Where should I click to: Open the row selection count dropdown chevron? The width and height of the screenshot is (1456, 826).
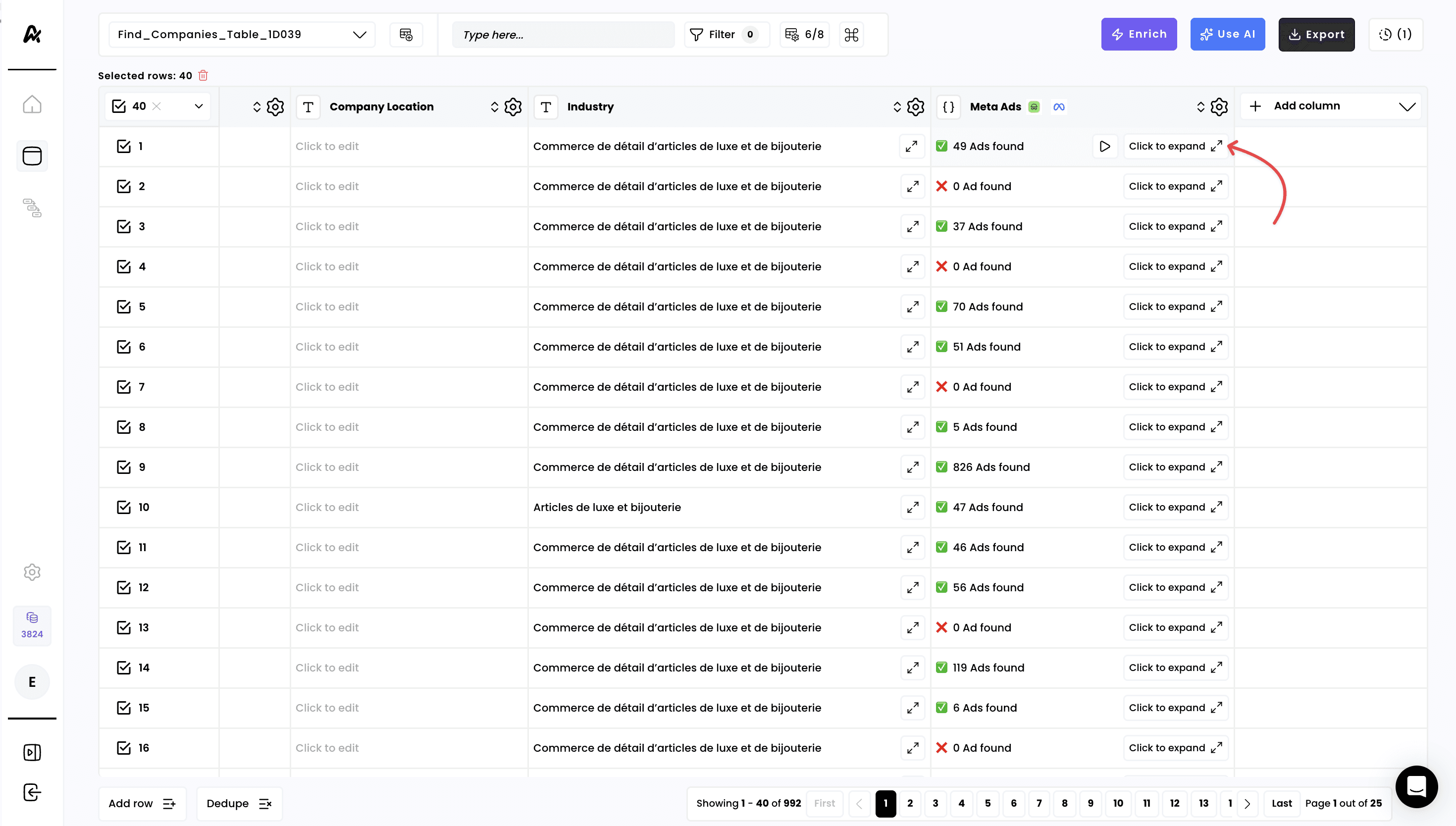199,106
